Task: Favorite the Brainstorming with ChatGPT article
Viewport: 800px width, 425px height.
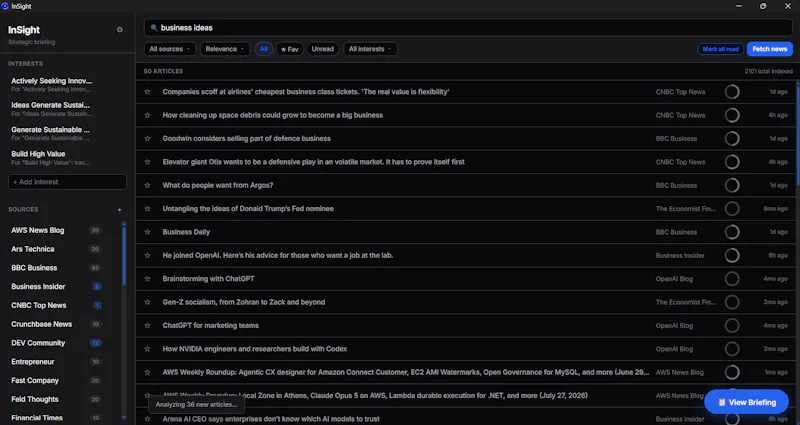Action: pyautogui.click(x=147, y=279)
